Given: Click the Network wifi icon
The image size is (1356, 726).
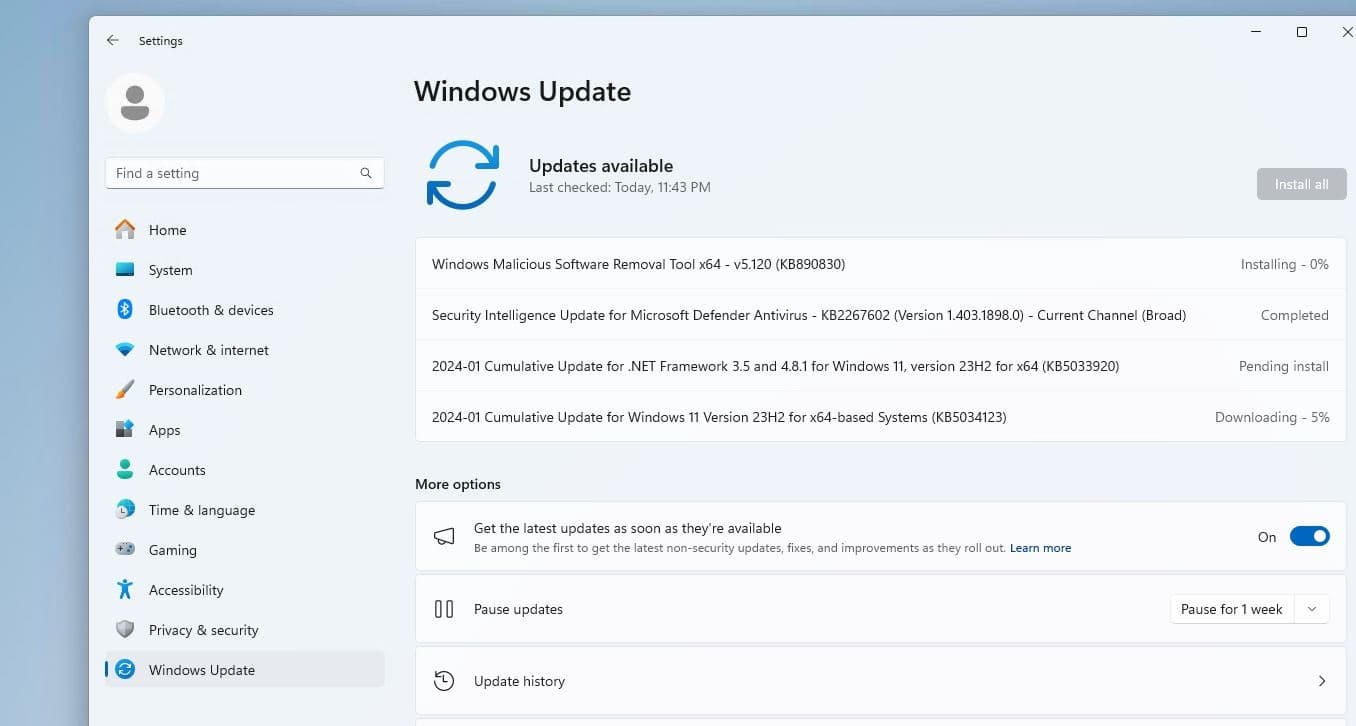Looking at the screenshot, I should pyautogui.click(x=125, y=350).
